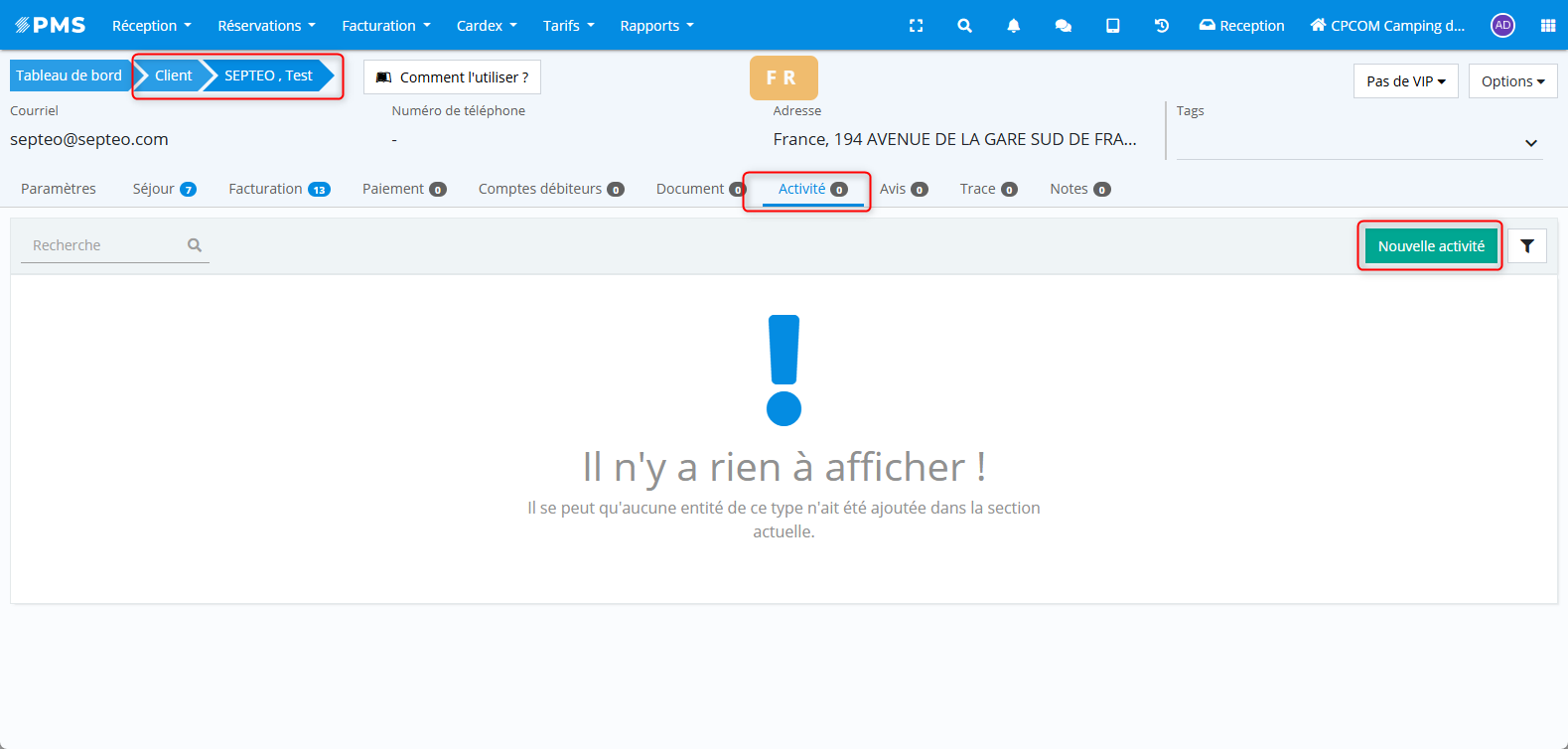Screen dimensions: 1568x749
Task: Switch to the Facturation tab
Action: click(x=278, y=189)
